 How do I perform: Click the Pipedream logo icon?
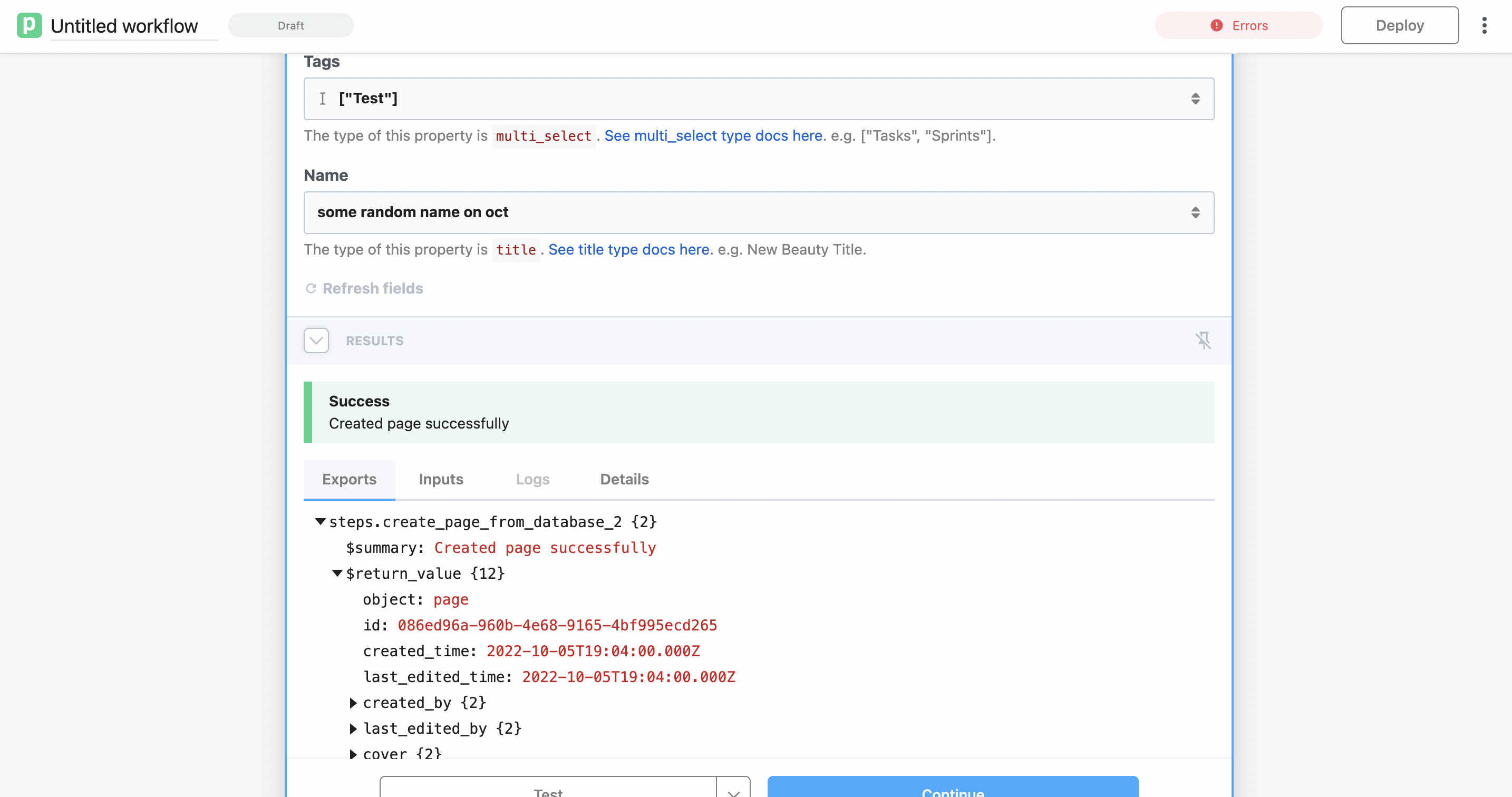(29, 25)
